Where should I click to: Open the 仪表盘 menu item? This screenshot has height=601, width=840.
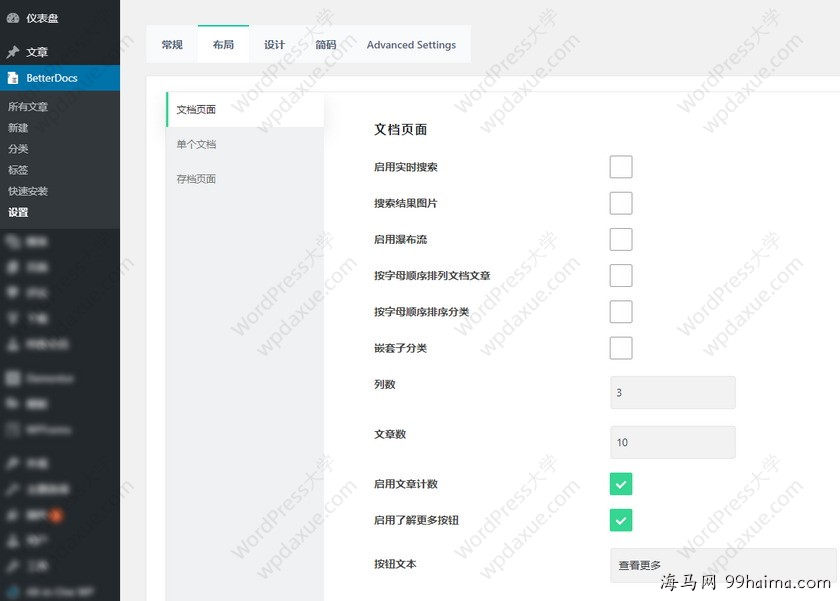pos(60,18)
